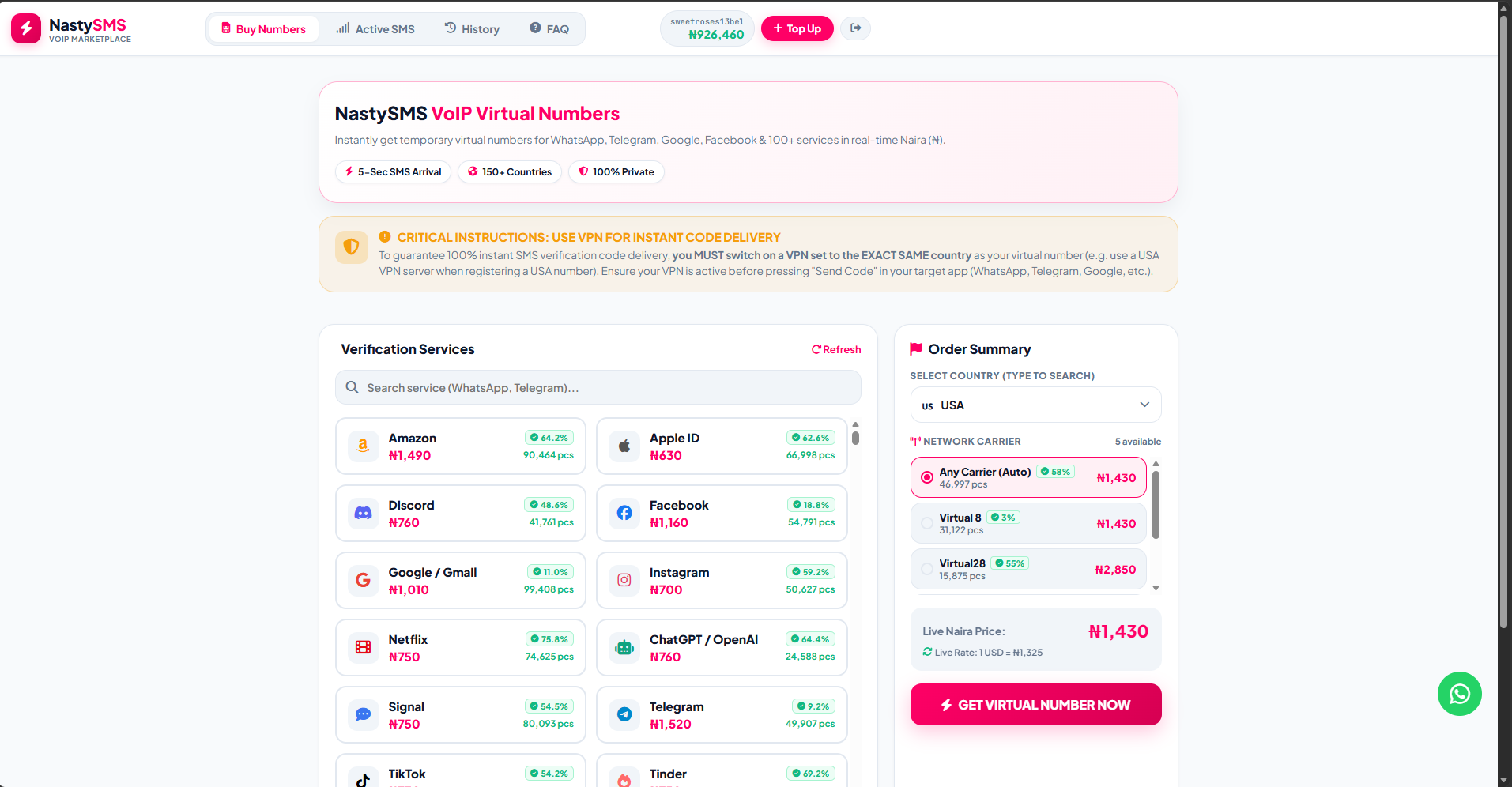Click the Signal chat bubble icon

[364, 715]
